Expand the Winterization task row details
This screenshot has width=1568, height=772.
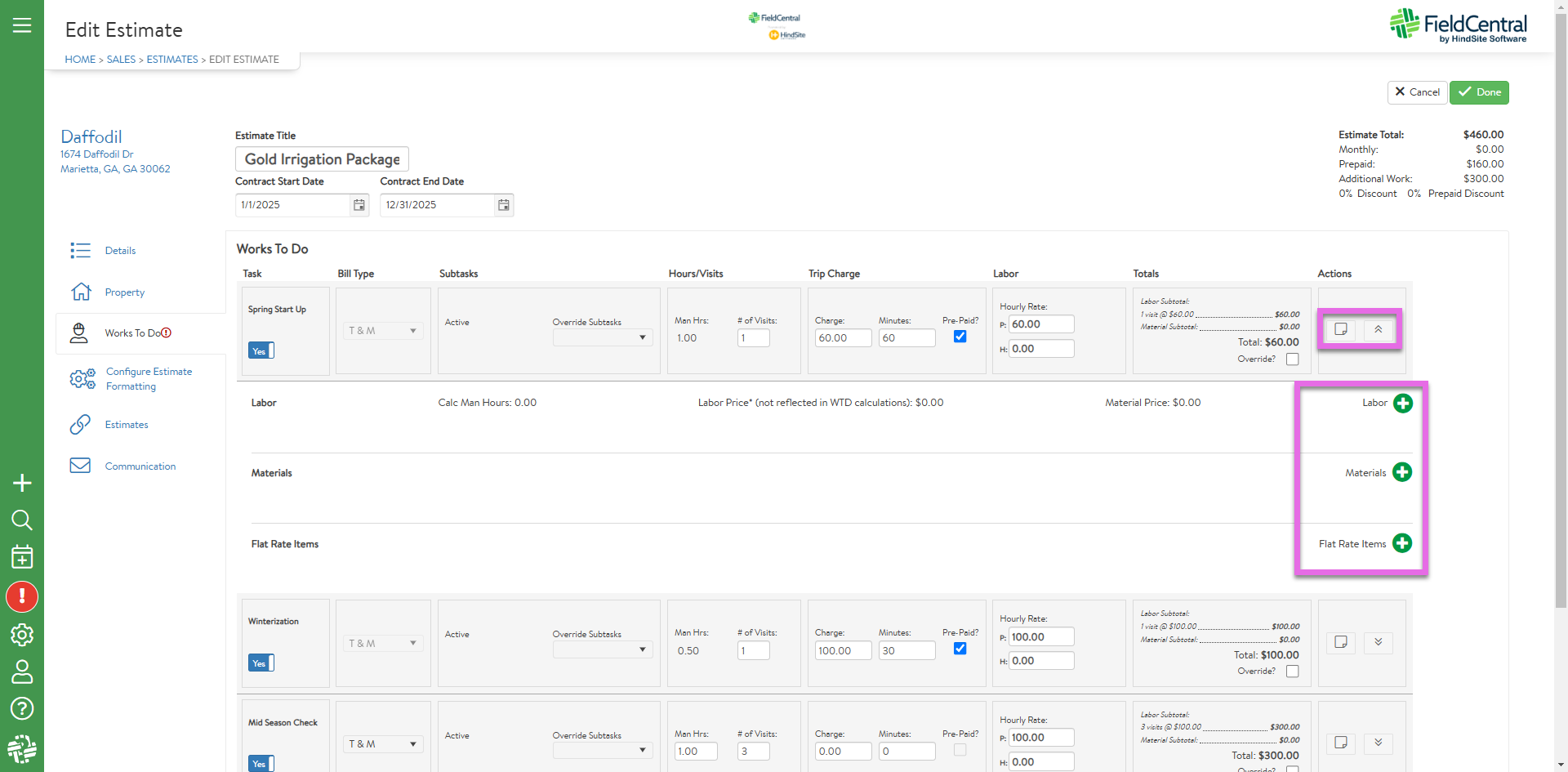click(x=1378, y=642)
